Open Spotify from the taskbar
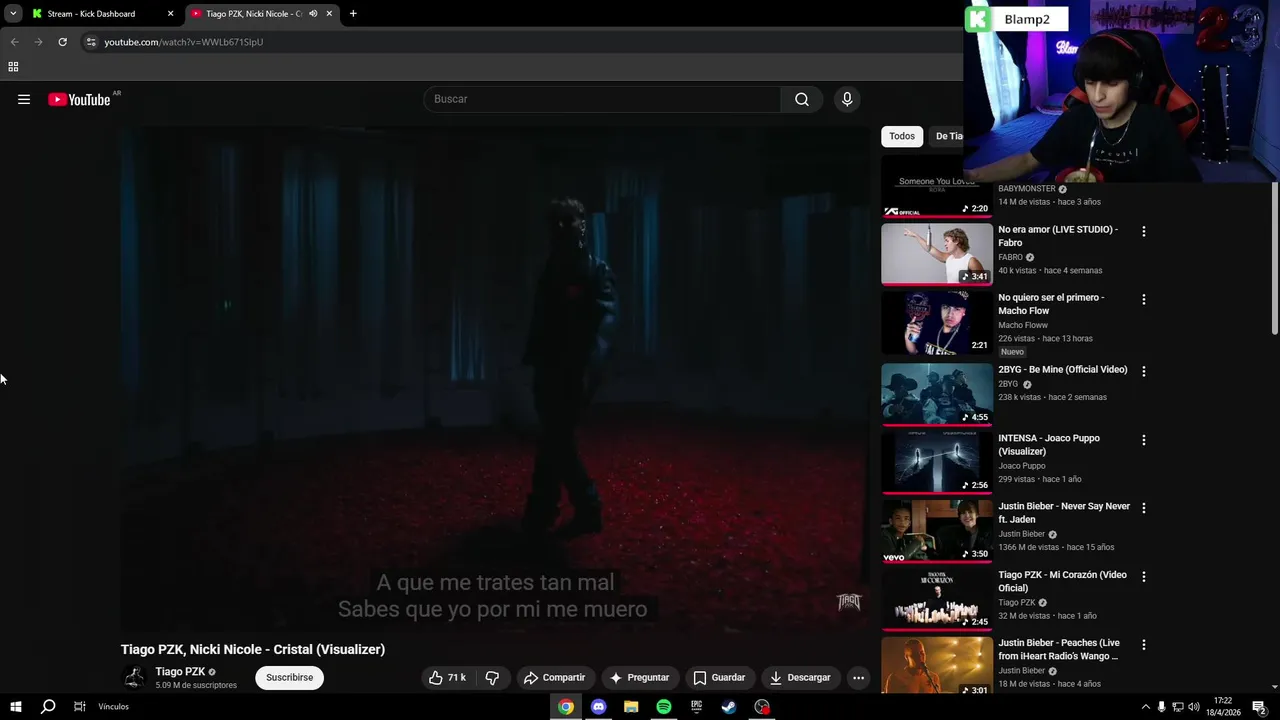This screenshot has width=1280, height=720. [664, 707]
